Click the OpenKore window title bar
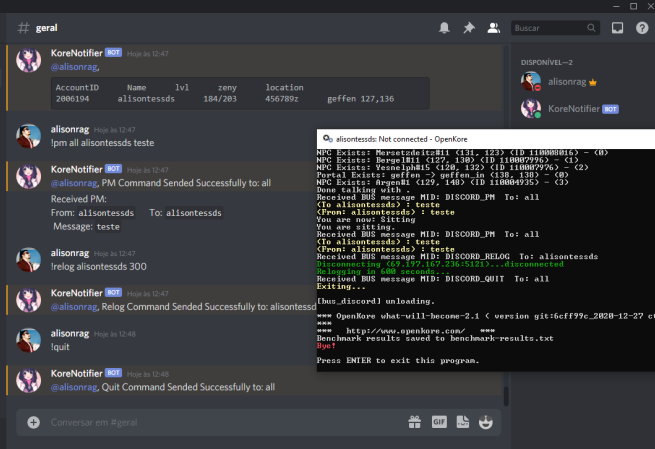This screenshot has height=449, width=655. (x=486, y=139)
